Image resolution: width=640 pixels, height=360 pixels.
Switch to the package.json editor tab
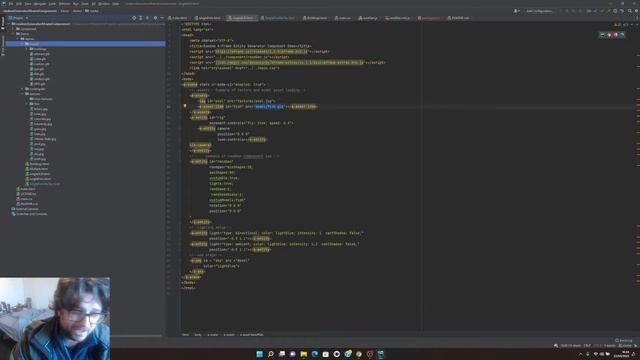click(429, 18)
